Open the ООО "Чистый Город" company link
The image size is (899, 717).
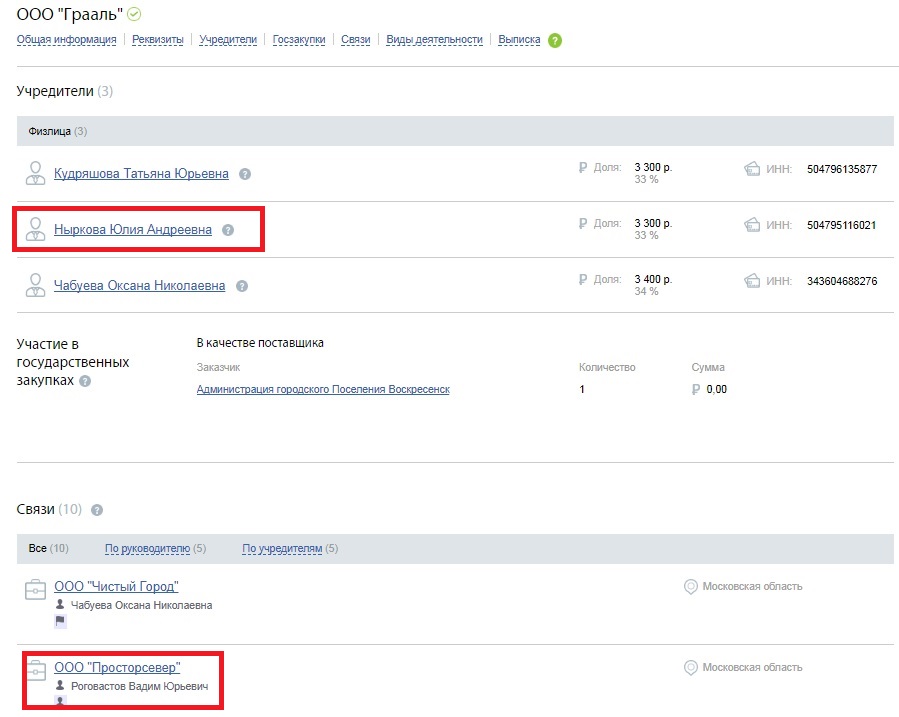pos(116,587)
